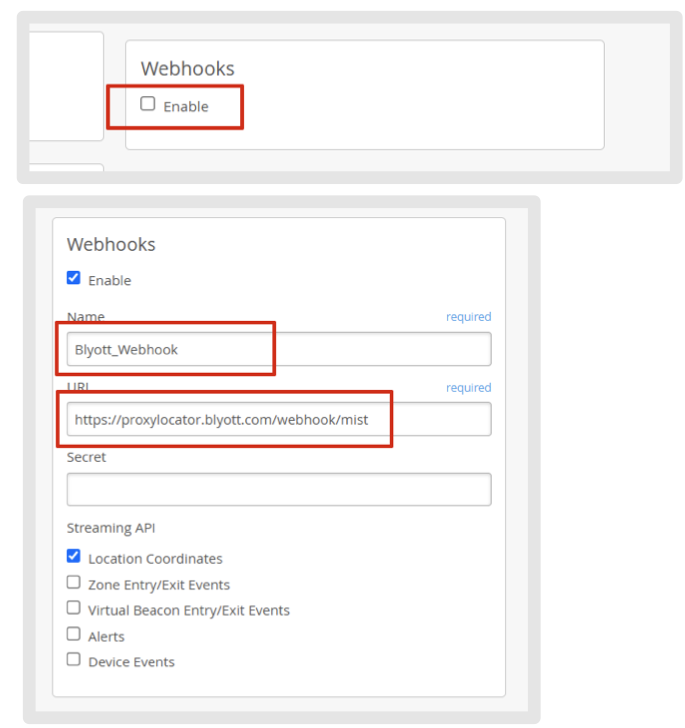Viewport: 685px width, 728px height.
Task: Tick the unchecked Webhooks Enable checkbox
Action: click(148, 104)
